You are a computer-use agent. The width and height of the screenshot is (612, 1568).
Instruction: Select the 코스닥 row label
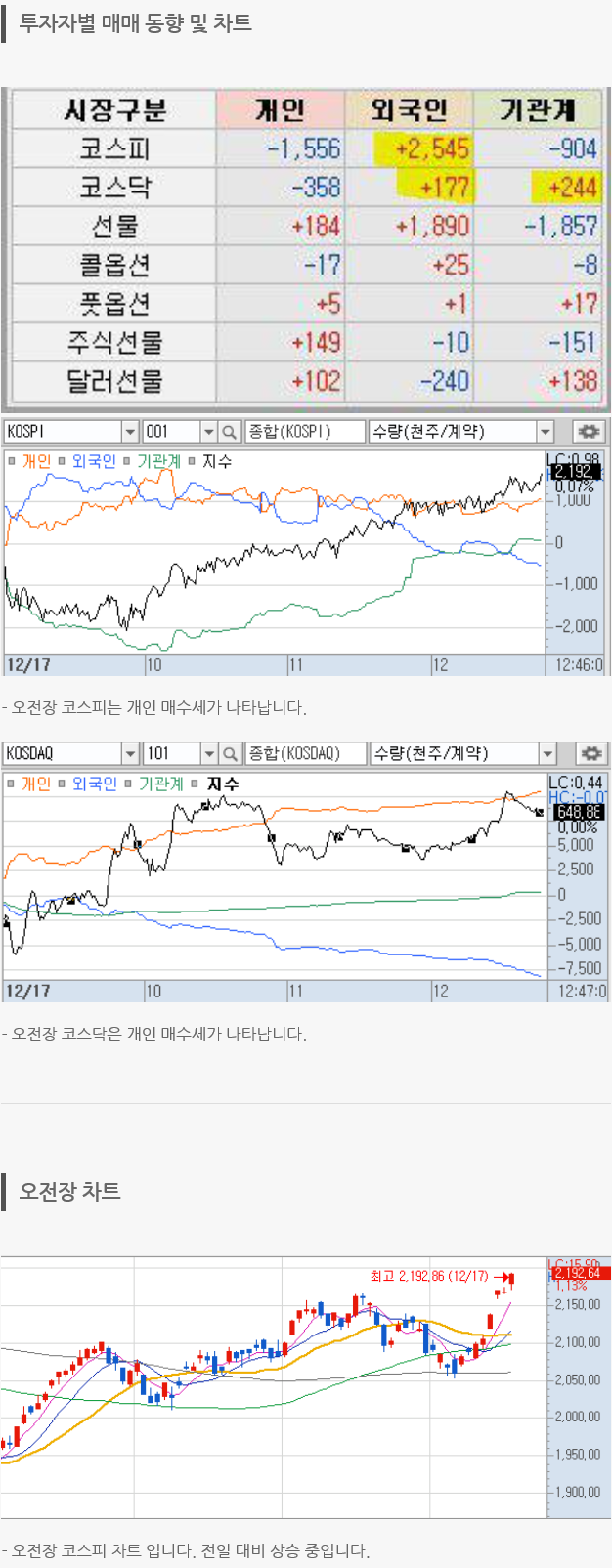pos(114,187)
